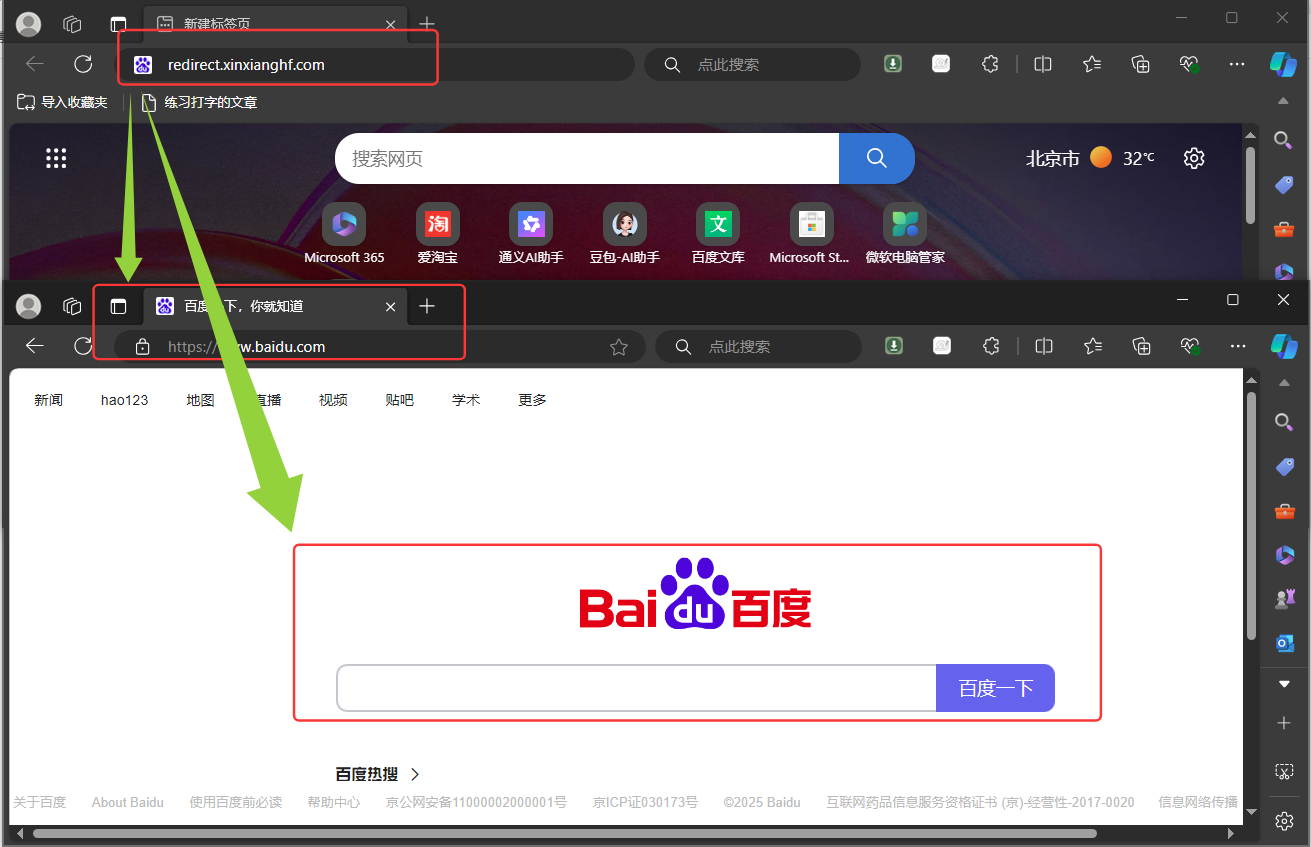Open 新闻 link on Baidu page

click(48, 400)
